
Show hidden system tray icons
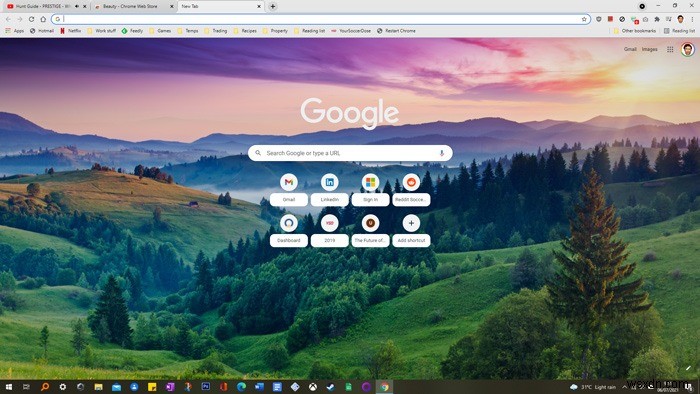point(624,387)
